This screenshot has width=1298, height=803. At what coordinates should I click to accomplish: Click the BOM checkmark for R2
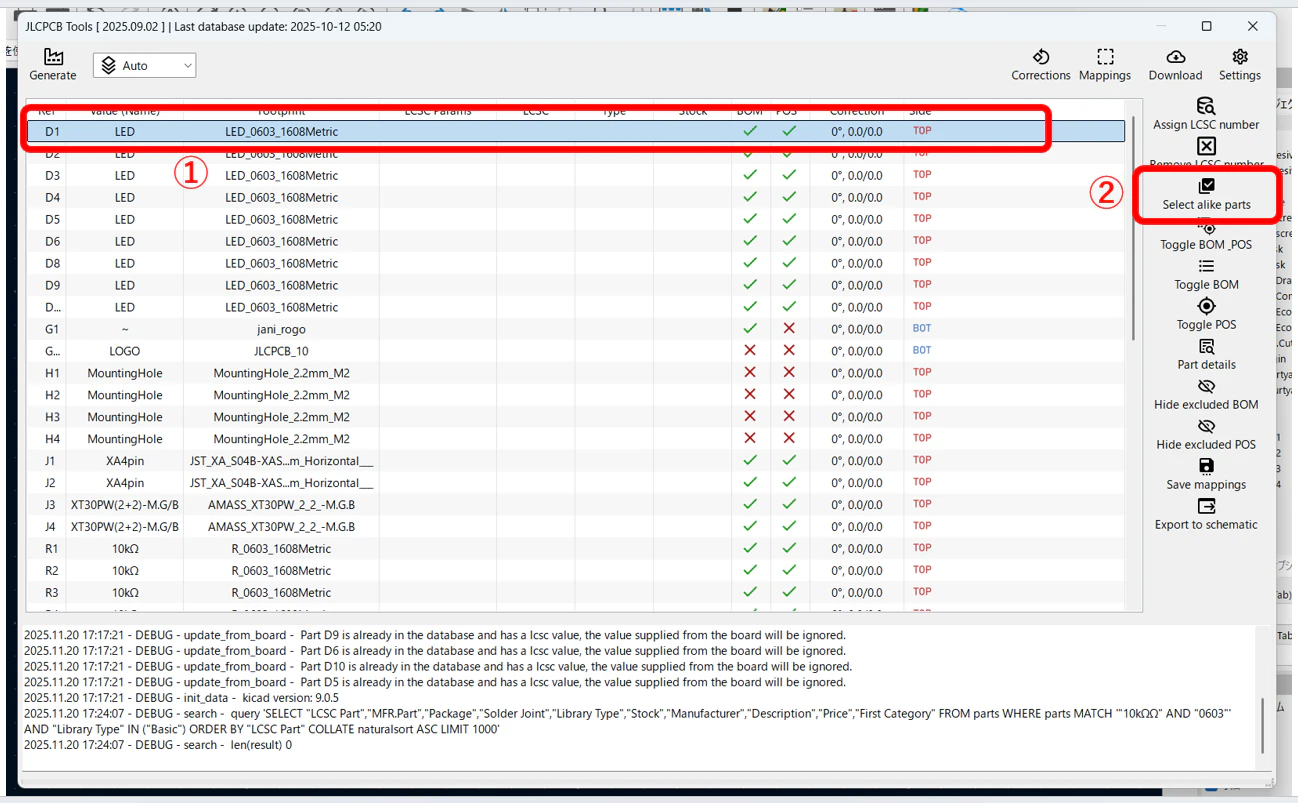(x=750, y=571)
